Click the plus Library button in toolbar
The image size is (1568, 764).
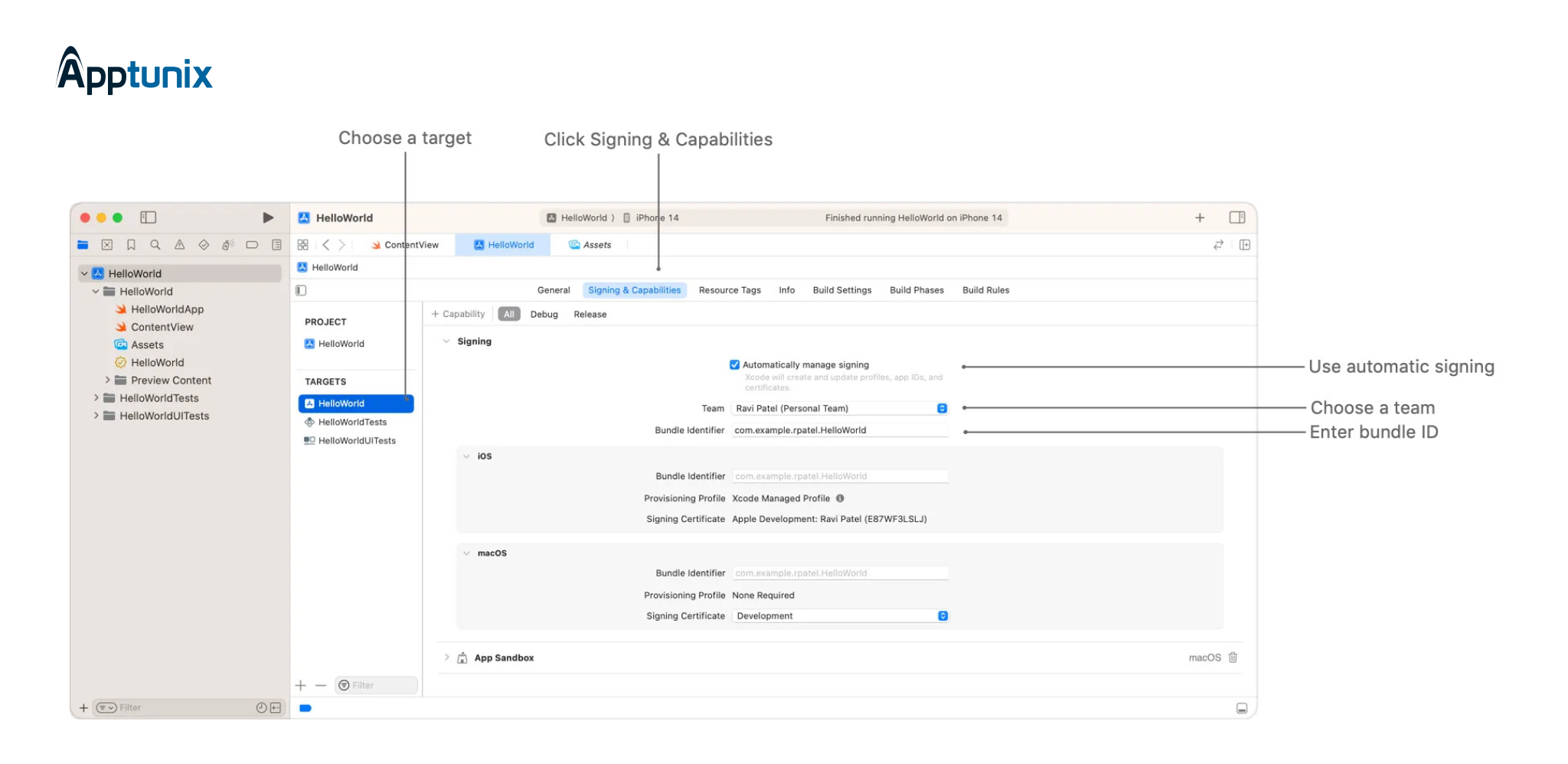pos(1200,218)
